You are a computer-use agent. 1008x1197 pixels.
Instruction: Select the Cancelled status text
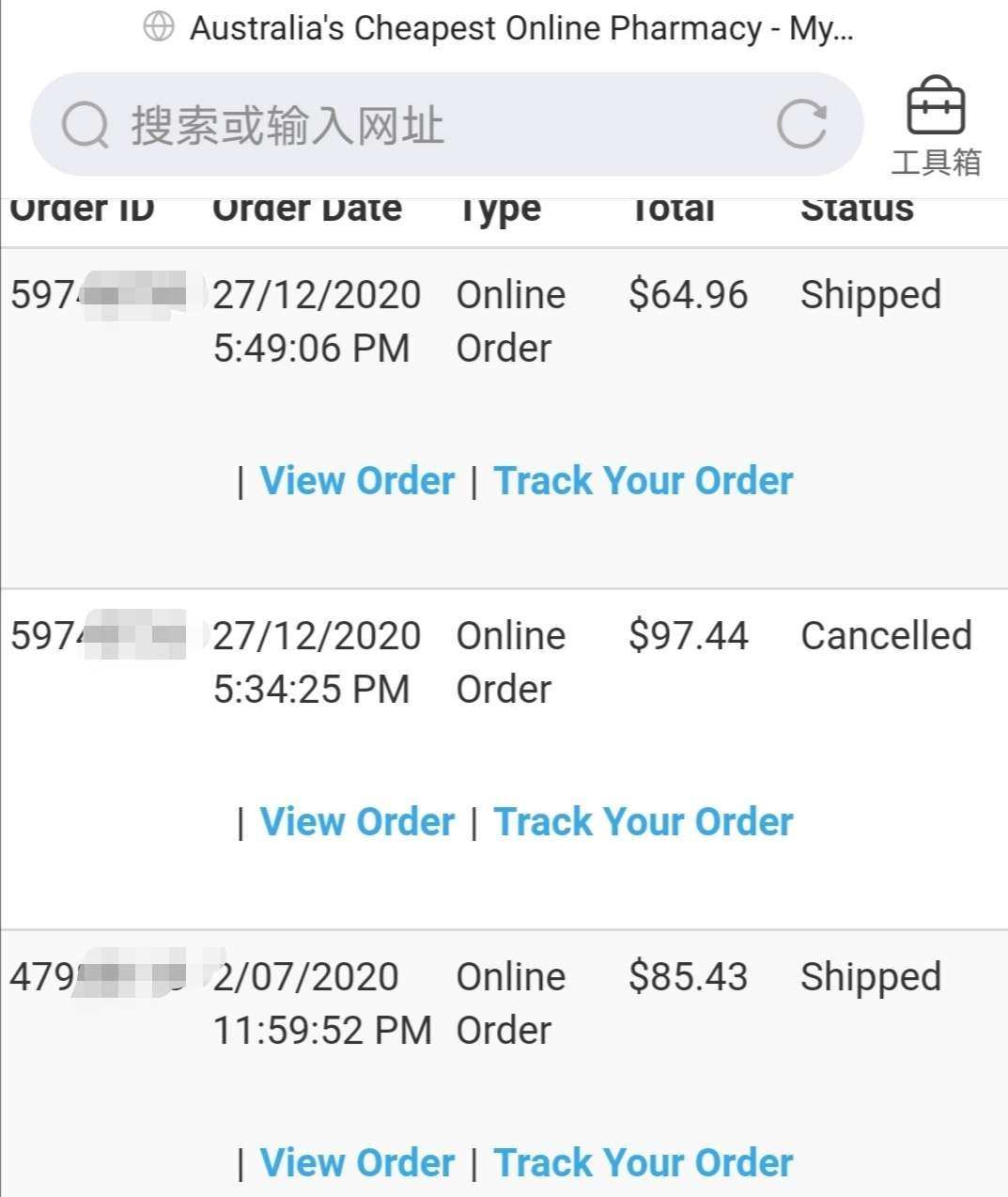(886, 635)
